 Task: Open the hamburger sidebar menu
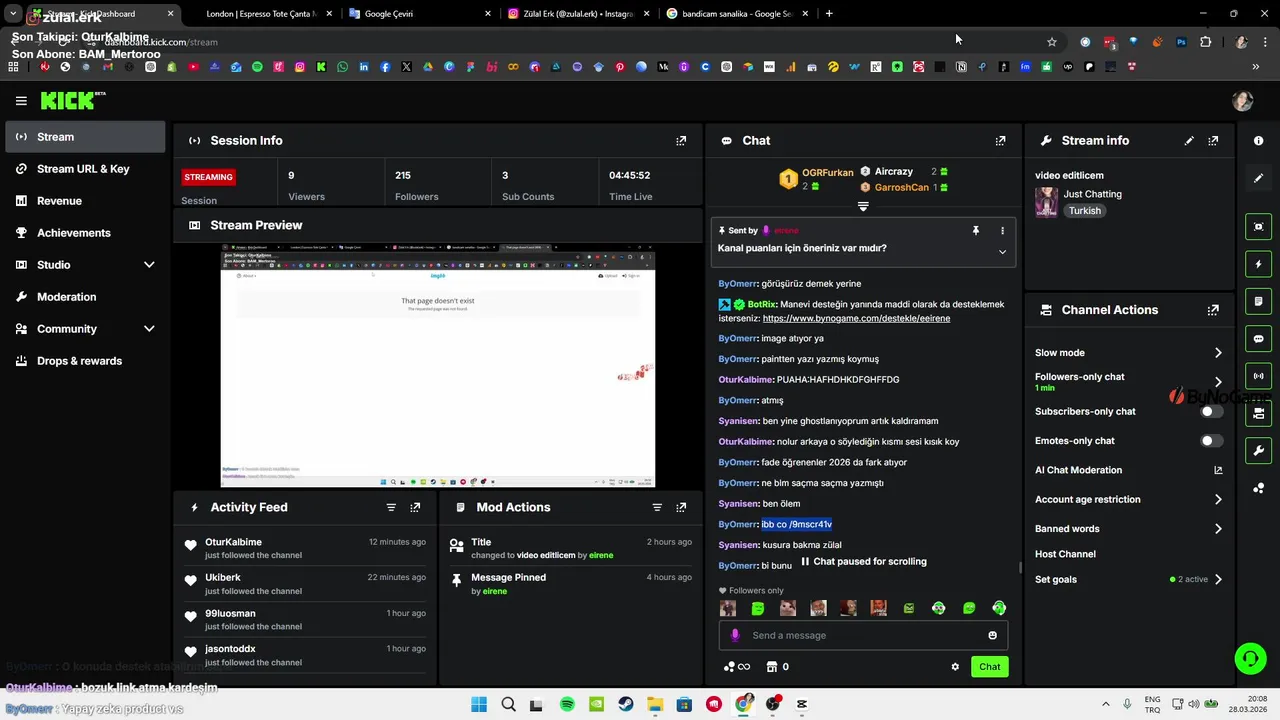(21, 101)
